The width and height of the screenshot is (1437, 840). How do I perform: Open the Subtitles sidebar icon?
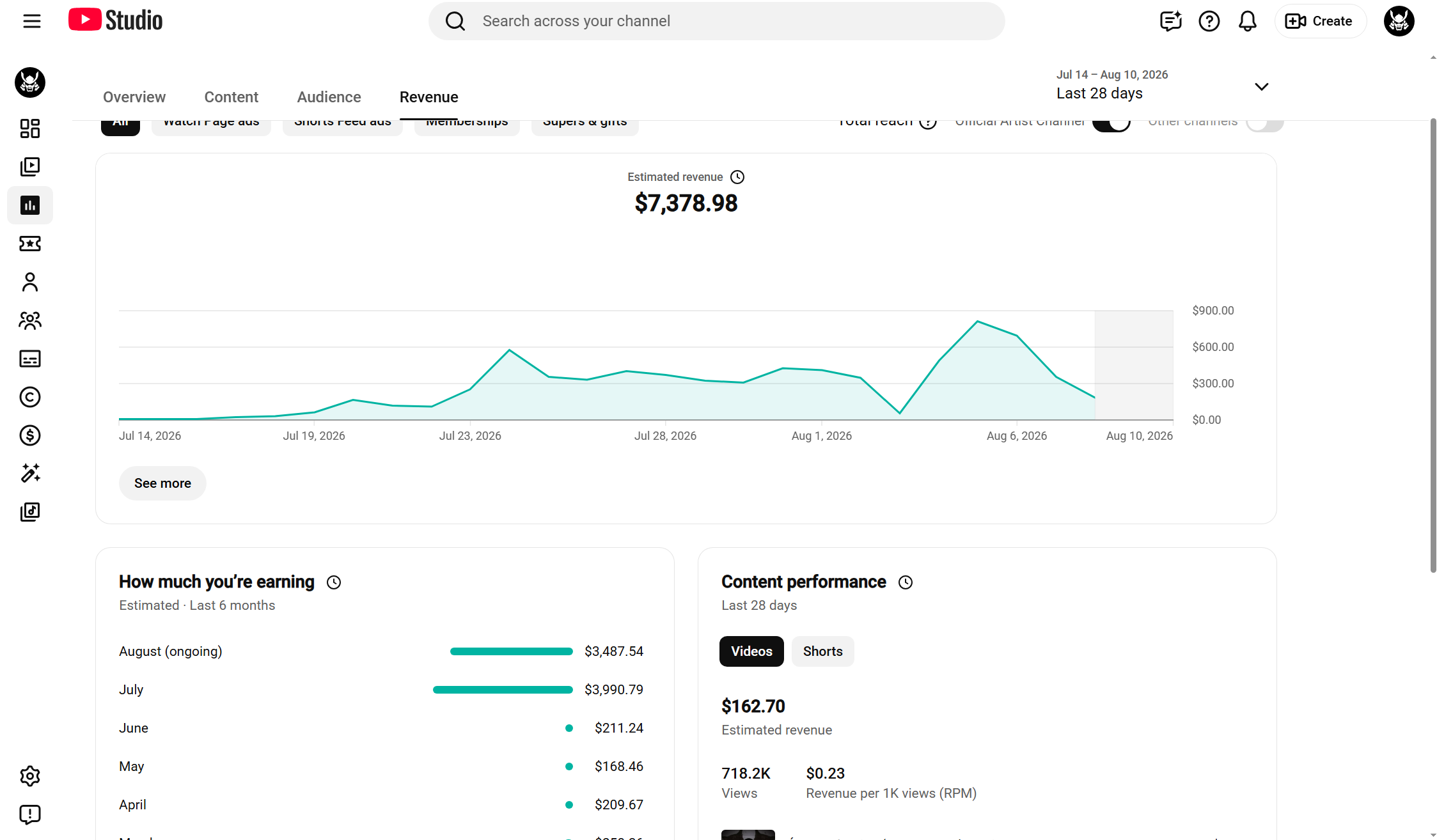pyautogui.click(x=30, y=359)
